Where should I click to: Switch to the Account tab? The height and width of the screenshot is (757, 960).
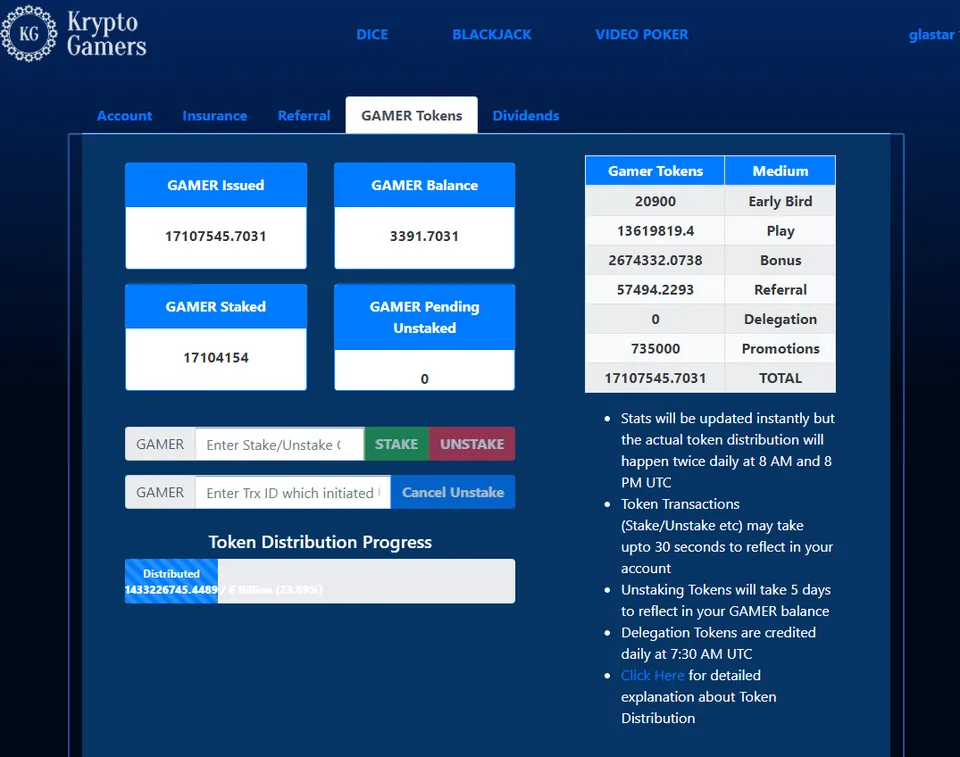tap(124, 116)
